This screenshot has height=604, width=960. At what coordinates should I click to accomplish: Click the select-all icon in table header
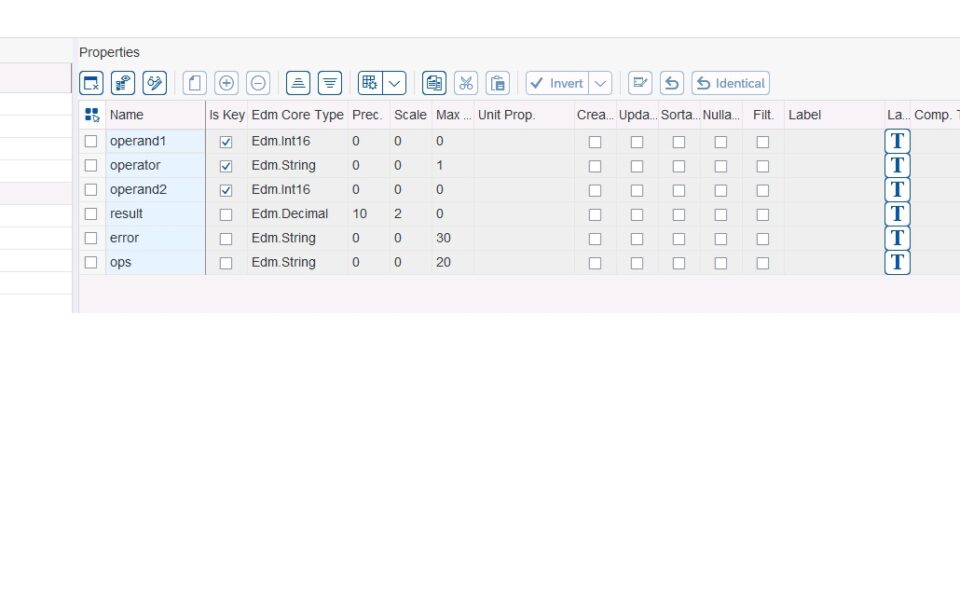click(x=92, y=115)
